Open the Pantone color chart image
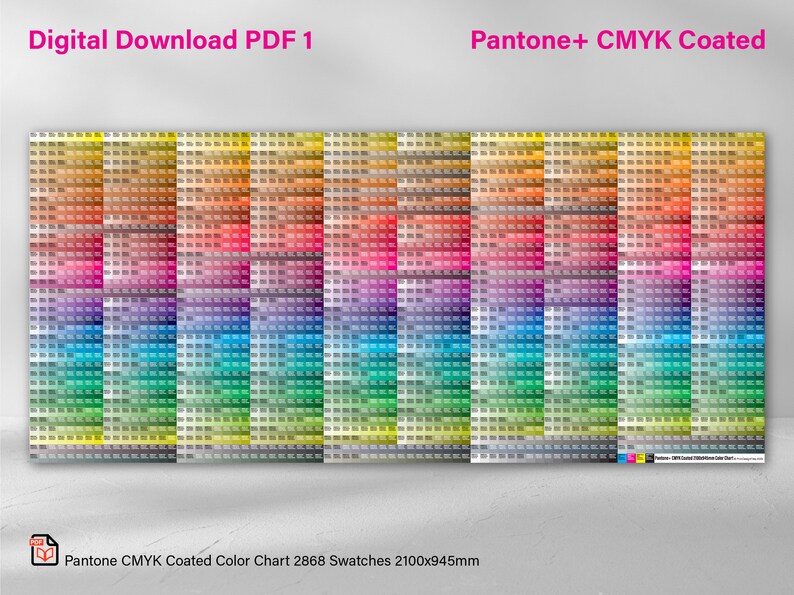 tap(397, 297)
